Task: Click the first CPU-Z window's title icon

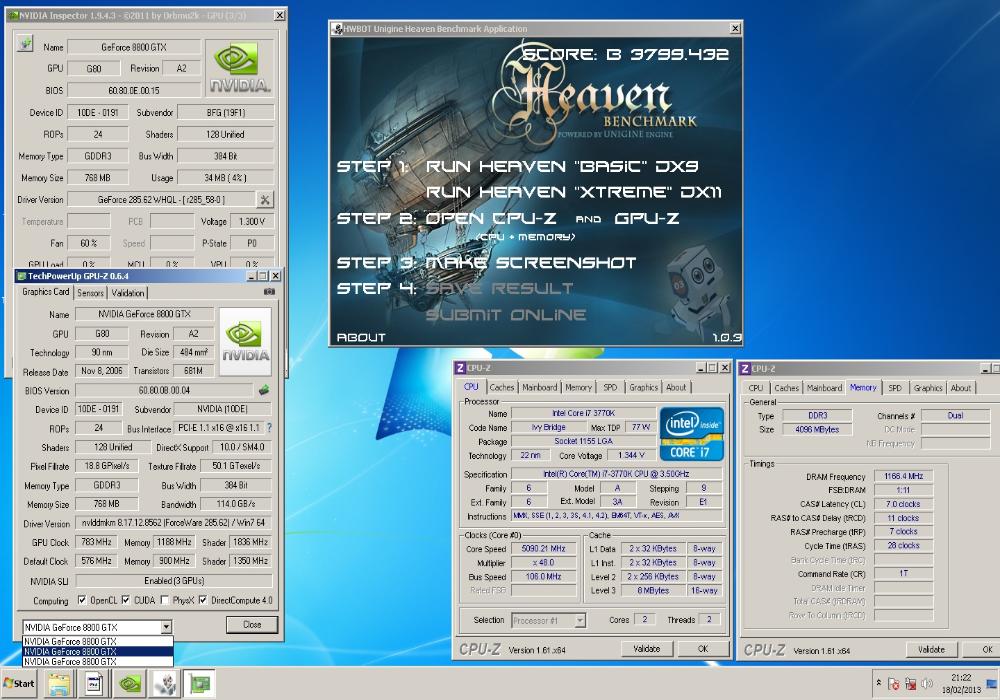Action: 460,368
